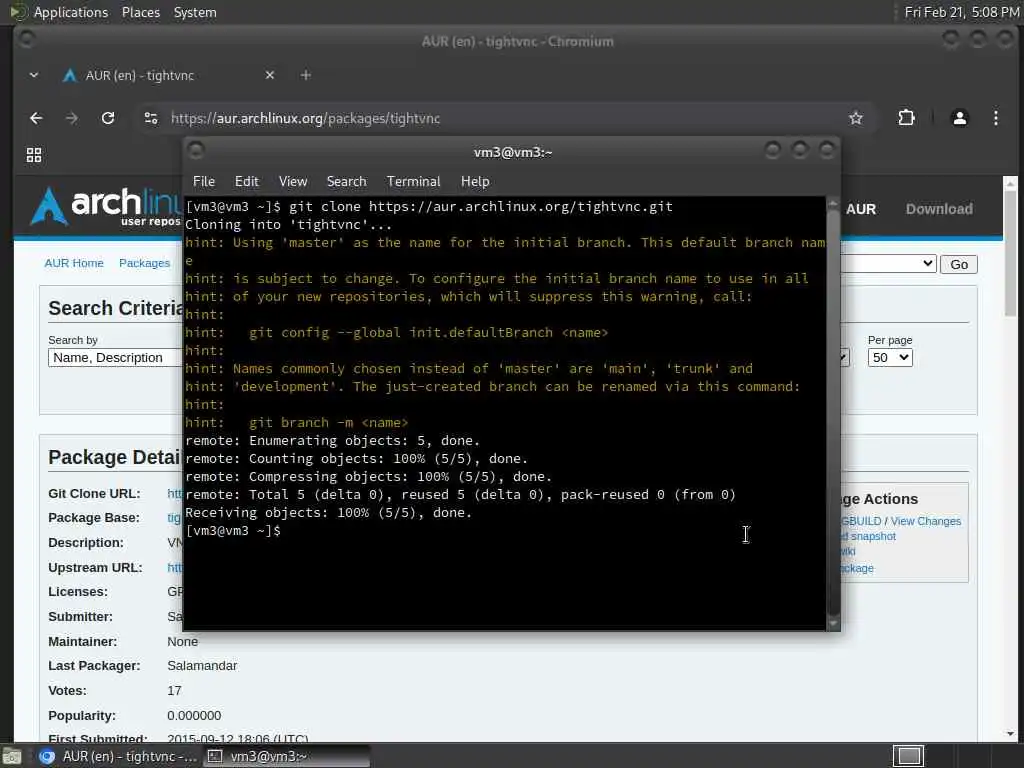Click the Applications menu logo icon
This screenshot has width=1024, height=768.
pyautogui.click(x=18, y=12)
